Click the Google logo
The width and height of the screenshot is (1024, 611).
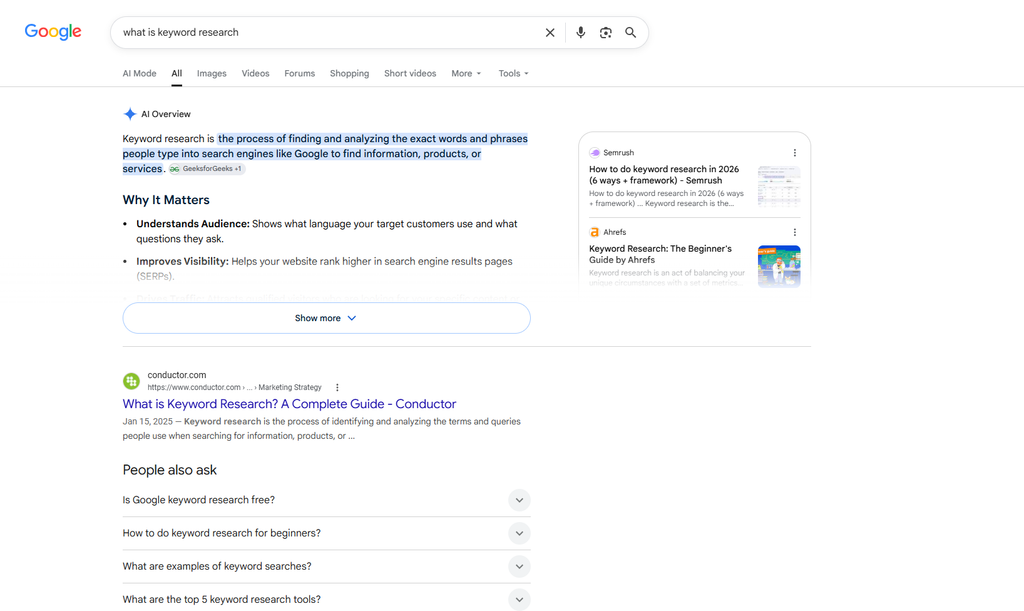pyautogui.click(x=53, y=31)
